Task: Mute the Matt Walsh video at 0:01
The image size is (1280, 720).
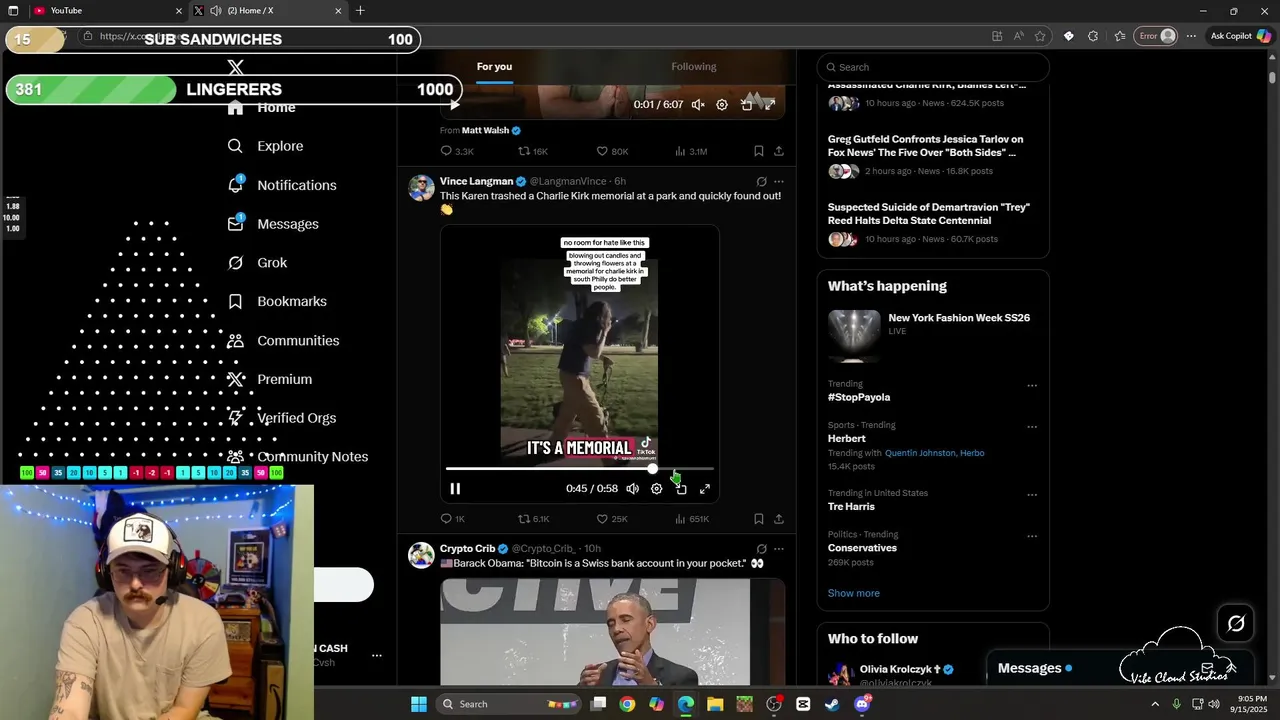Action: click(698, 104)
